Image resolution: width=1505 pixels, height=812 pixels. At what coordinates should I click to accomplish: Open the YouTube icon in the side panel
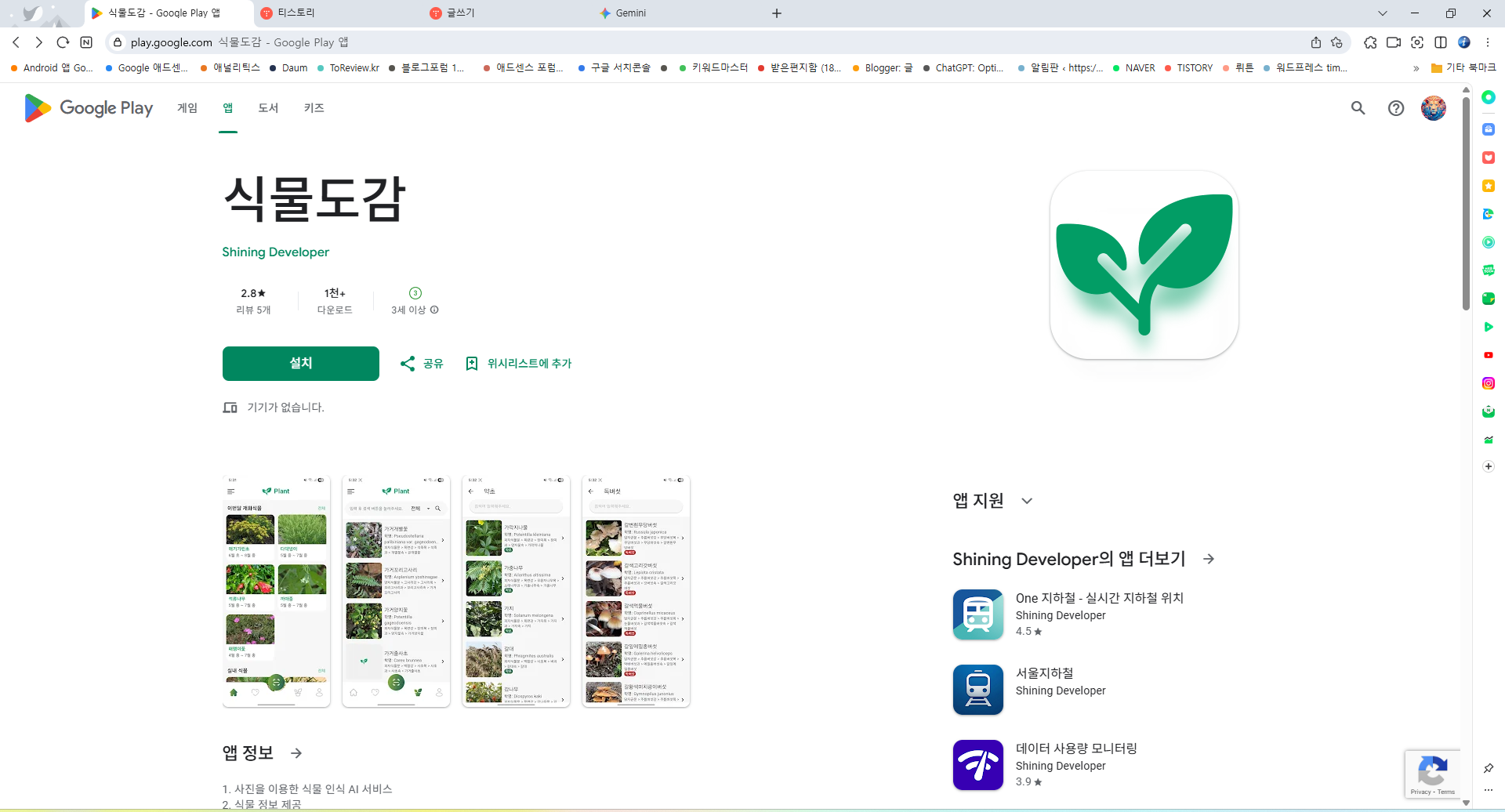[x=1489, y=355]
